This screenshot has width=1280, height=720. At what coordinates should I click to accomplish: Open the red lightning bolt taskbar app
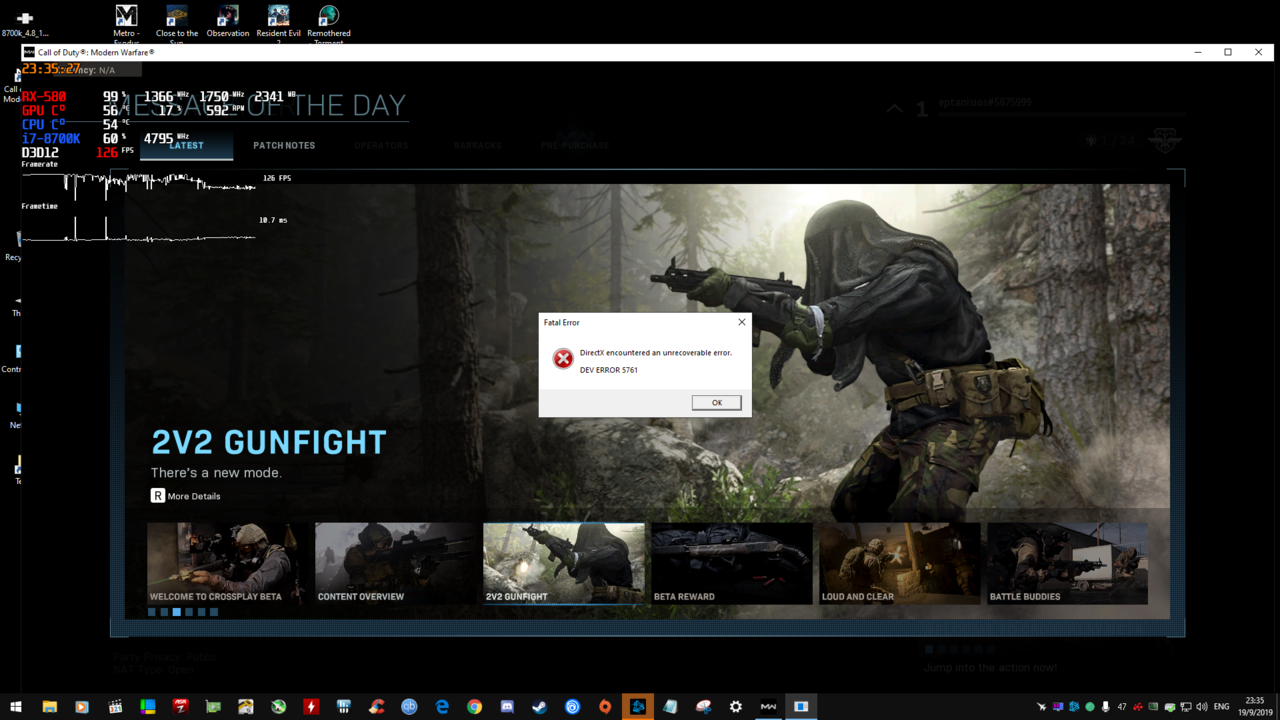point(311,706)
